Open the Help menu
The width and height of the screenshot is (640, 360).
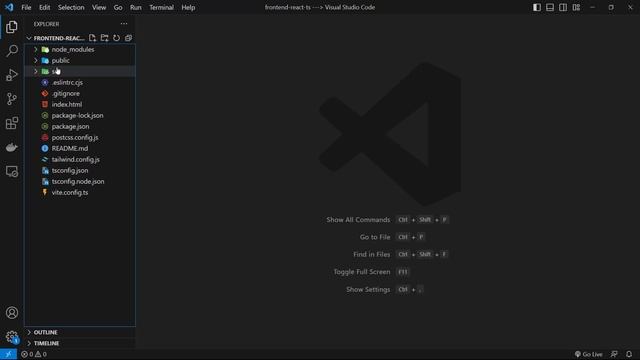(x=188, y=7)
